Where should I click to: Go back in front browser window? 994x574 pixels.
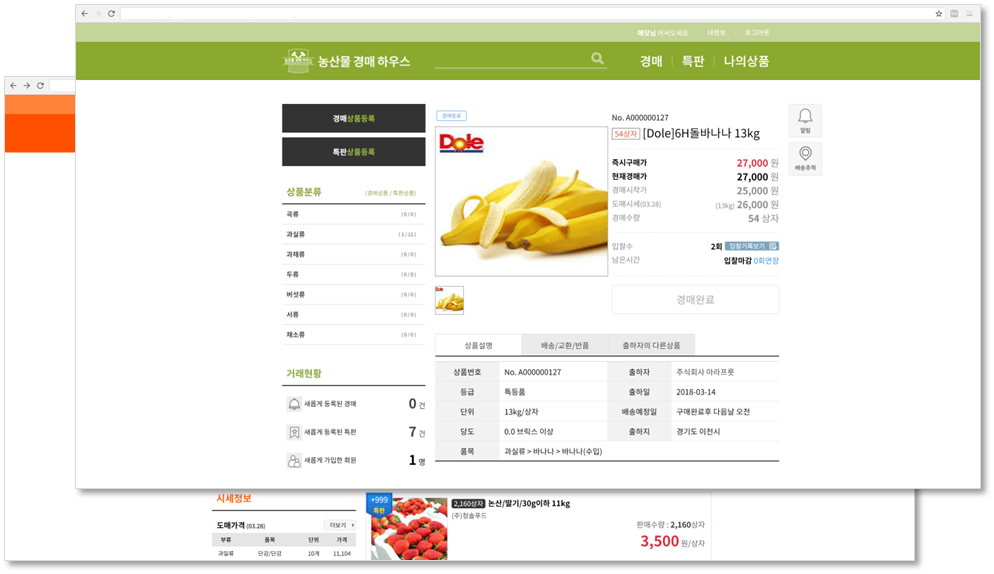pos(84,13)
